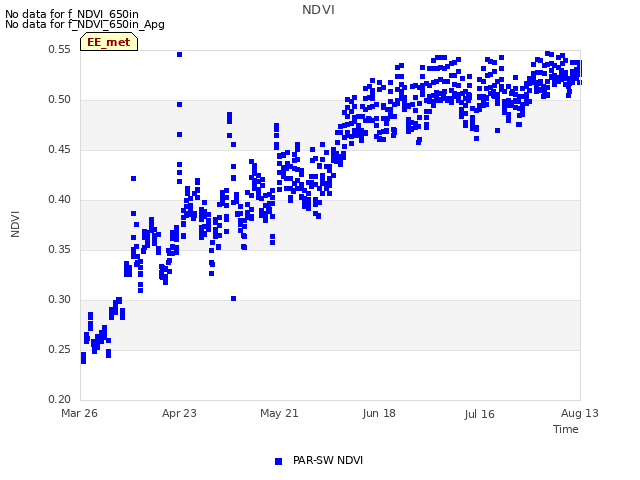Screen dimensions: 640x480
Task: Click the 0.30 y-axis tick label
Action: coord(60,299)
